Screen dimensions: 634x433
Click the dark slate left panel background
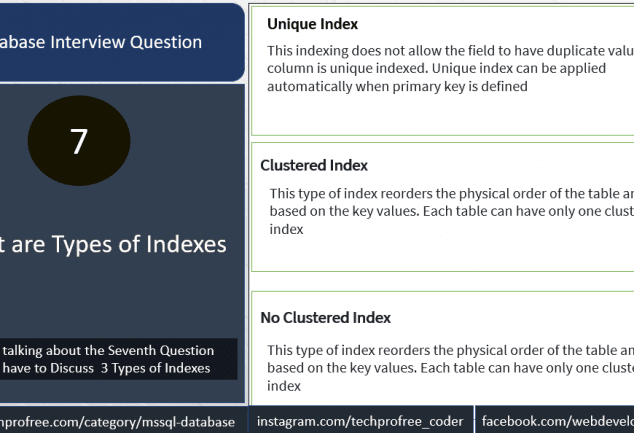click(x=121, y=295)
